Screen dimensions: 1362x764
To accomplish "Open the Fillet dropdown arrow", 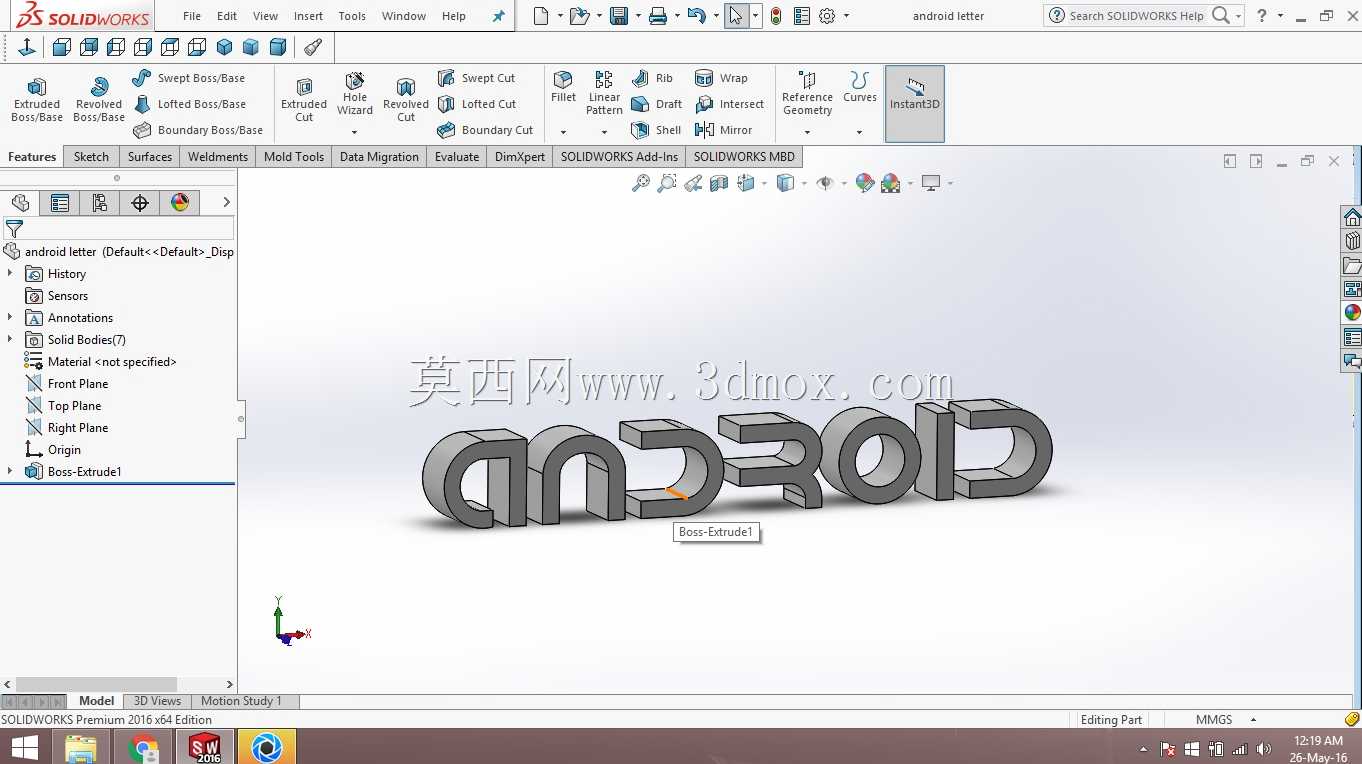I will [x=563, y=132].
